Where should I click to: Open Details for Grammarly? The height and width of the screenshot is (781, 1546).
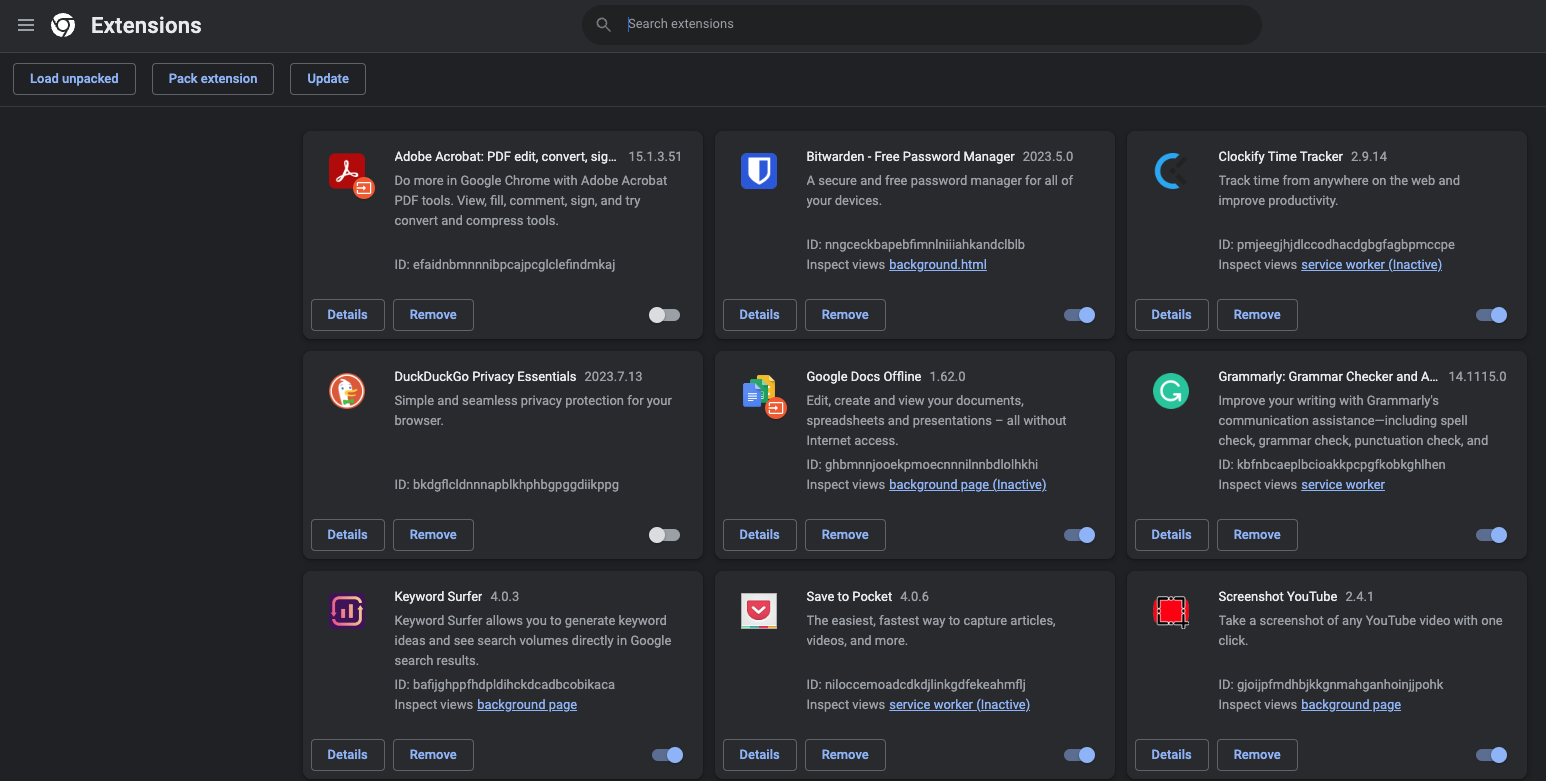click(1172, 535)
